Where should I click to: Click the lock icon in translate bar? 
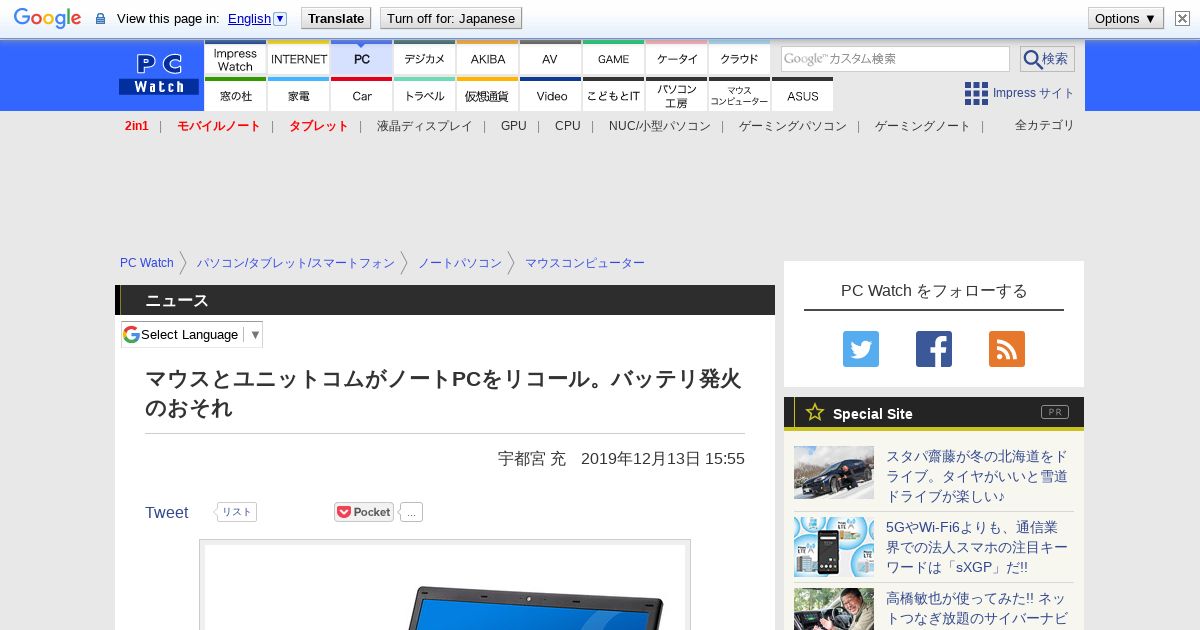100,18
